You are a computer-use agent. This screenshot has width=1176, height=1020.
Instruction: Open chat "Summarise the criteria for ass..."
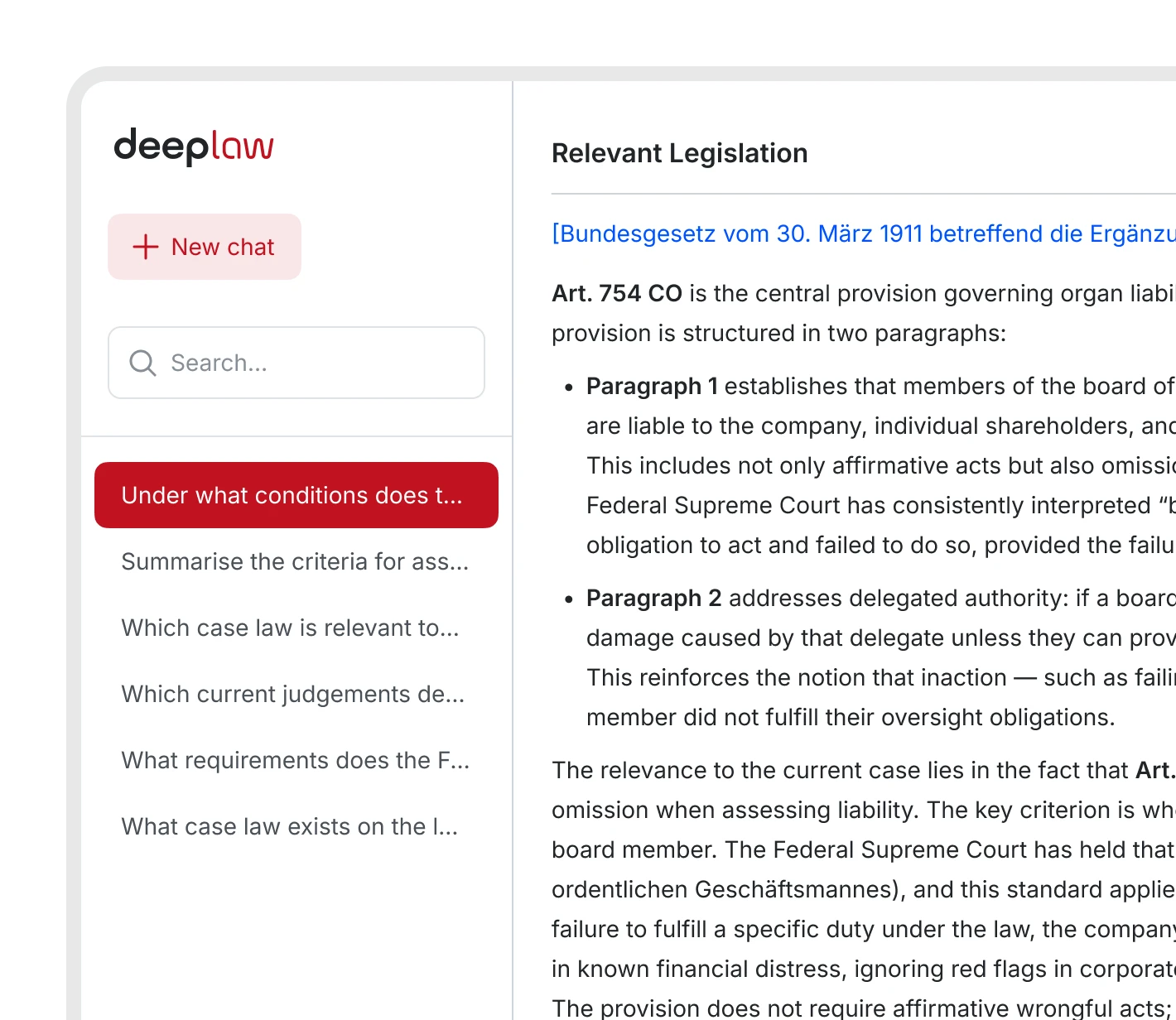point(295,561)
